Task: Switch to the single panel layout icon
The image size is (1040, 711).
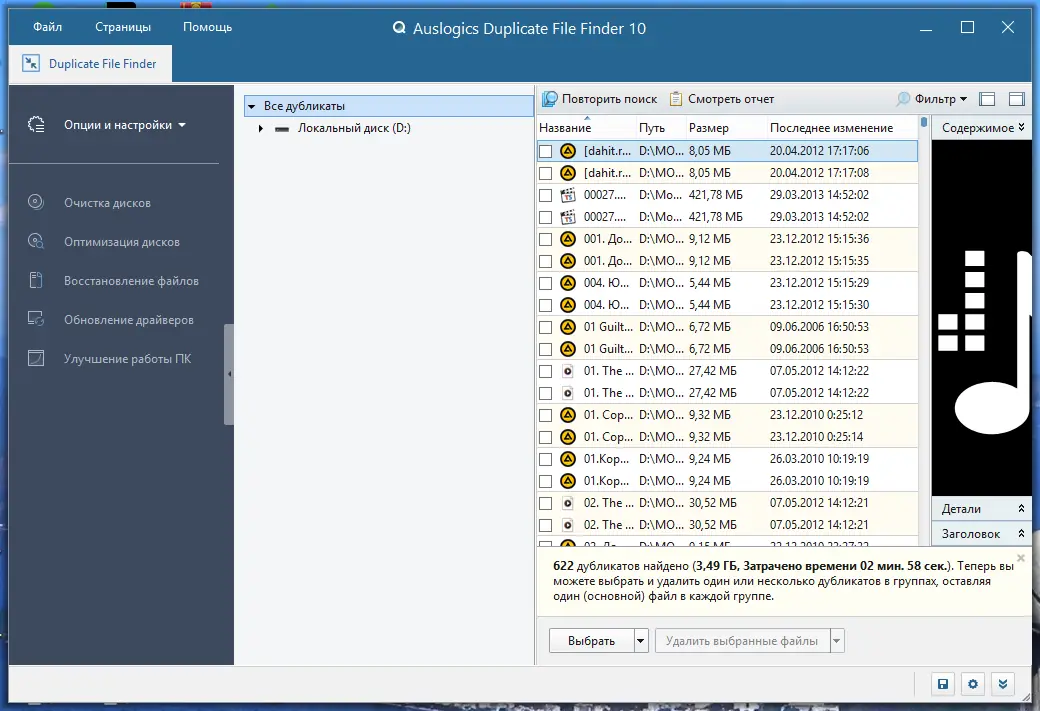Action: pos(1016,99)
